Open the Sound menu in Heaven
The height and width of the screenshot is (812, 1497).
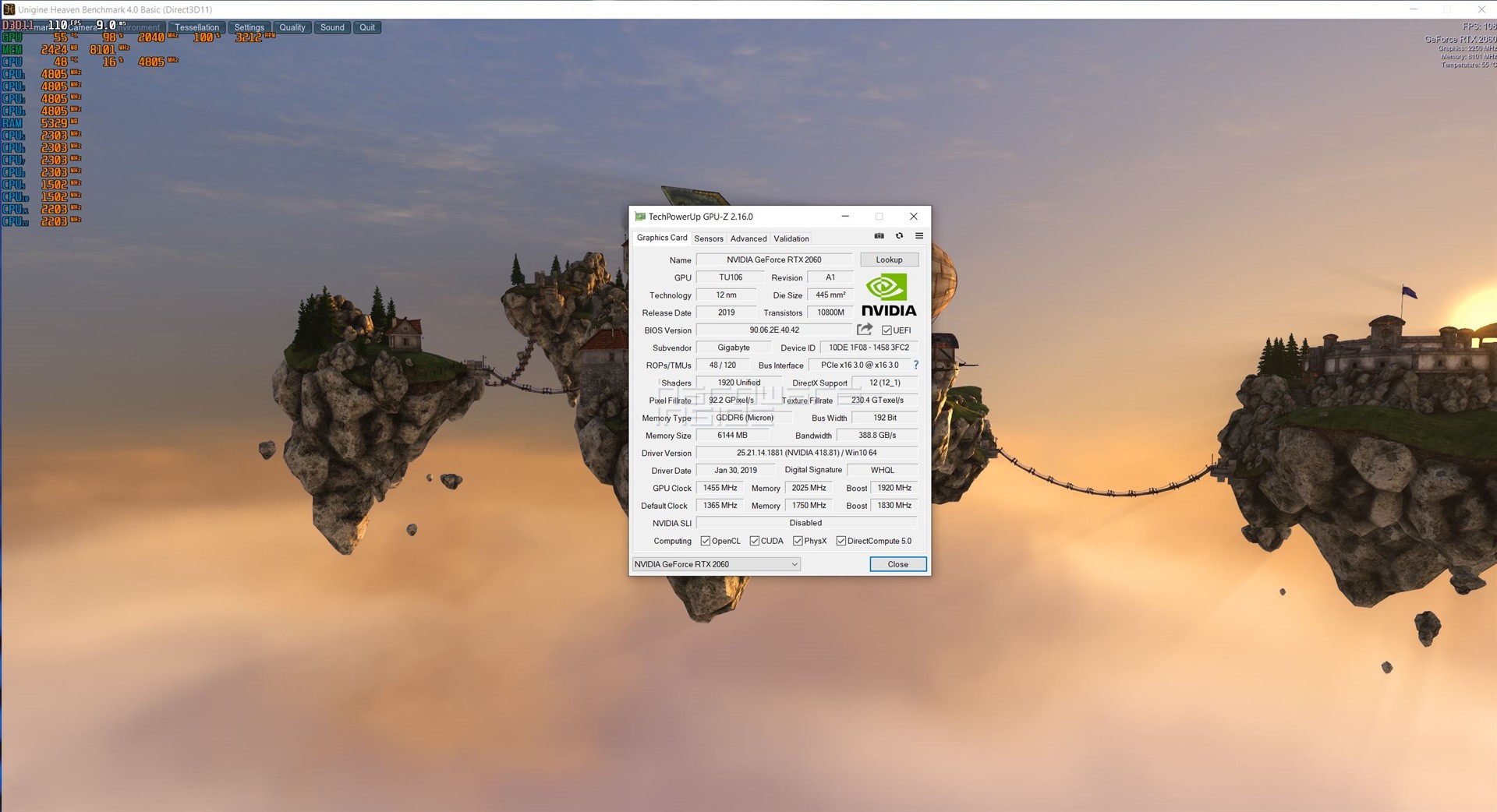pyautogui.click(x=332, y=27)
